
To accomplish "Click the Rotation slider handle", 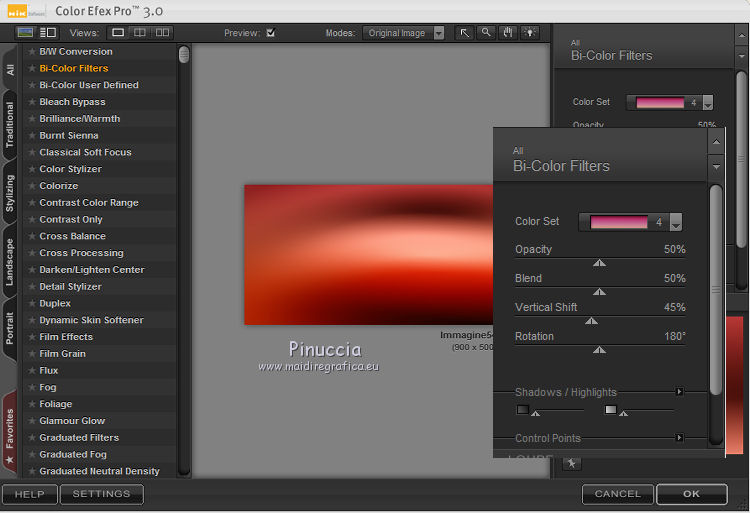I will [x=599, y=350].
